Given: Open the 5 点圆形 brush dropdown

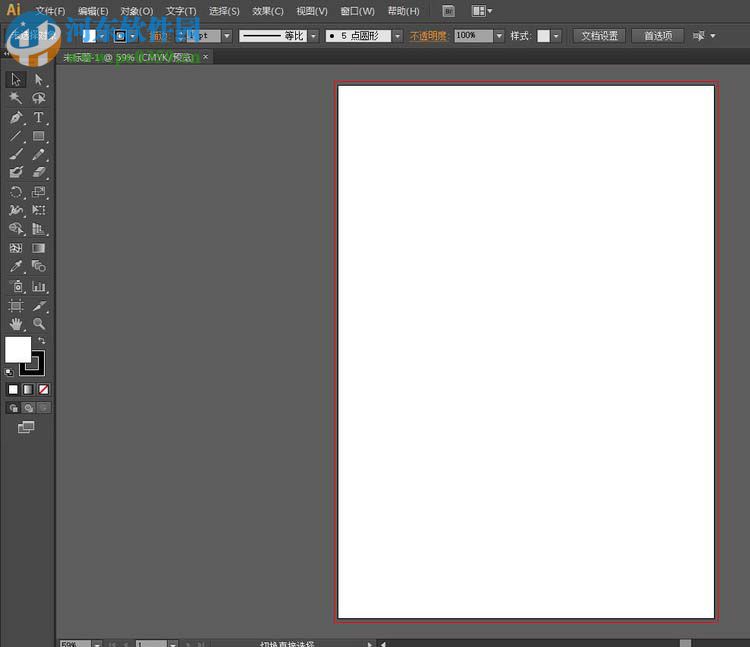Looking at the screenshot, I should click(x=397, y=36).
